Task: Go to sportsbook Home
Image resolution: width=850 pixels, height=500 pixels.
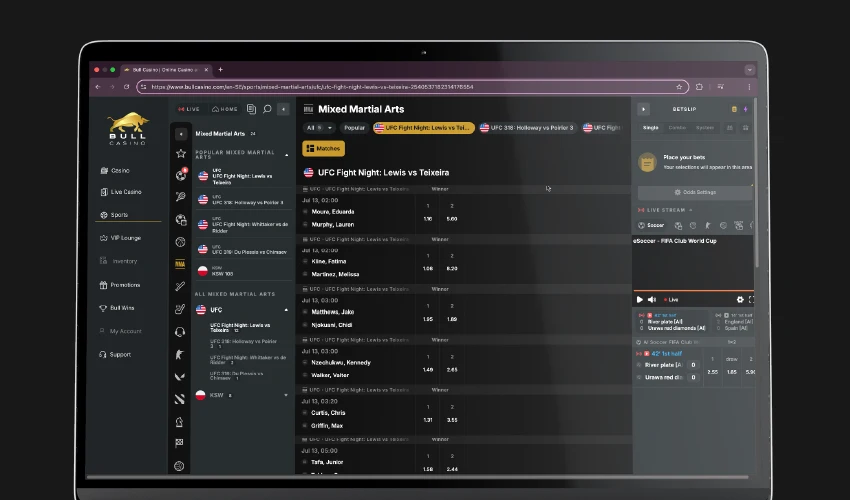Action: [x=224, y=109]
